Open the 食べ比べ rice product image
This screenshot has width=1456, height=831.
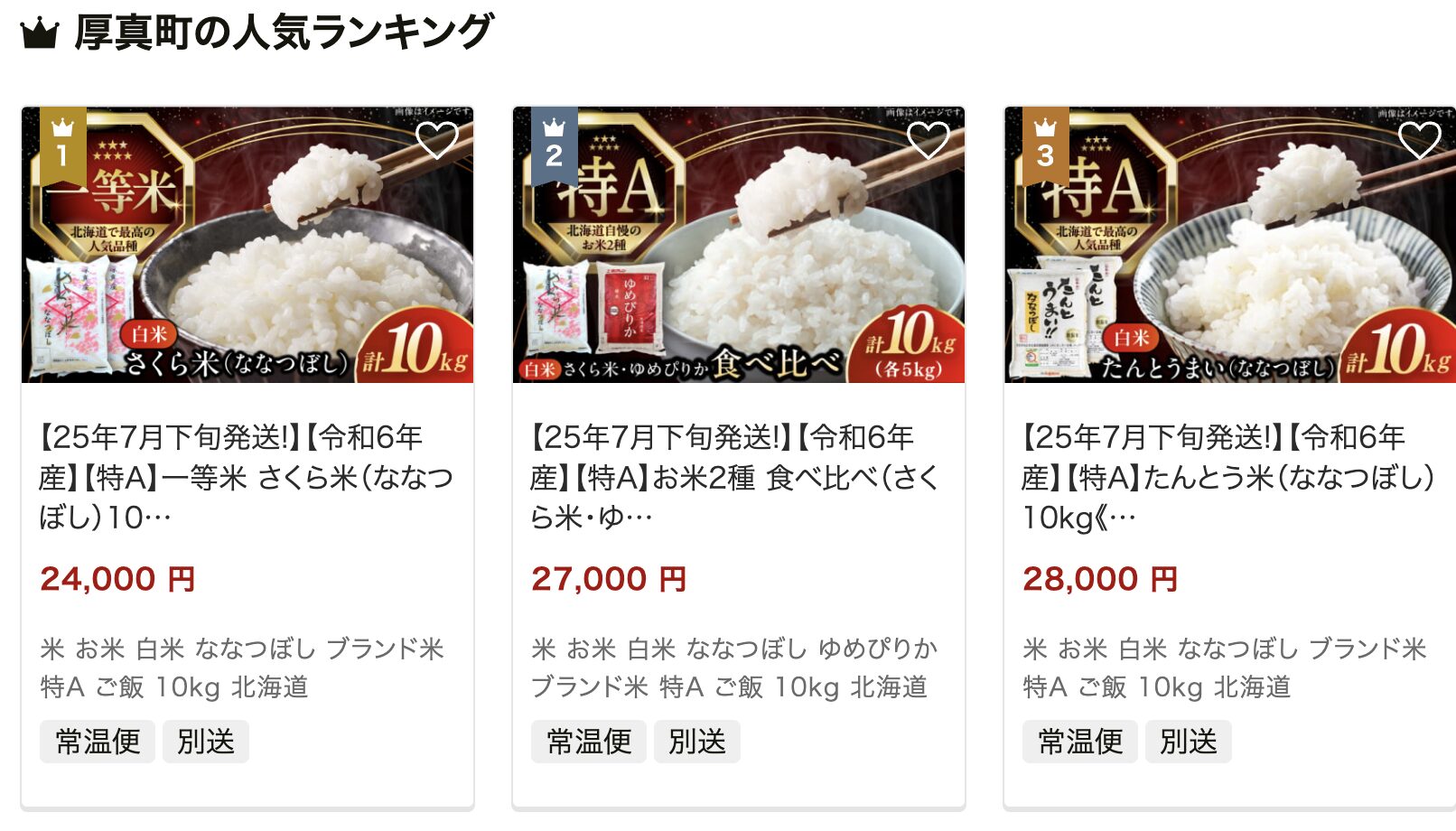coord(739,245)
